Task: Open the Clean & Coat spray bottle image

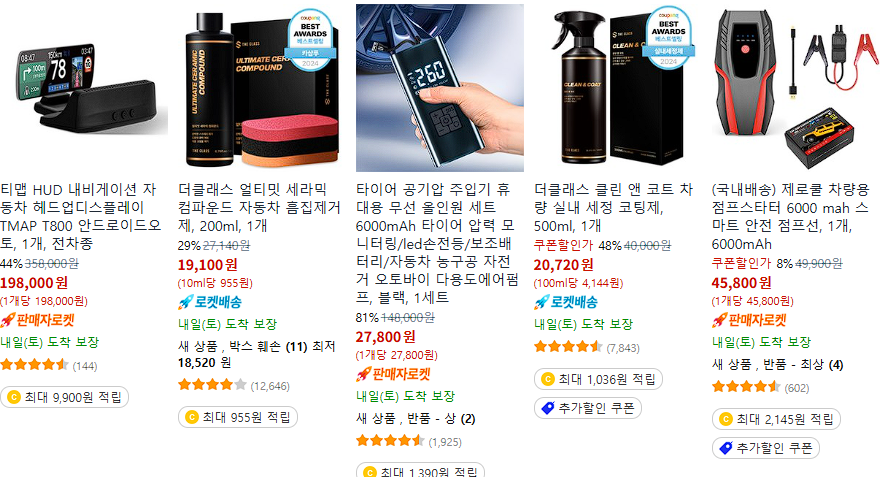Action: [617, 87]
